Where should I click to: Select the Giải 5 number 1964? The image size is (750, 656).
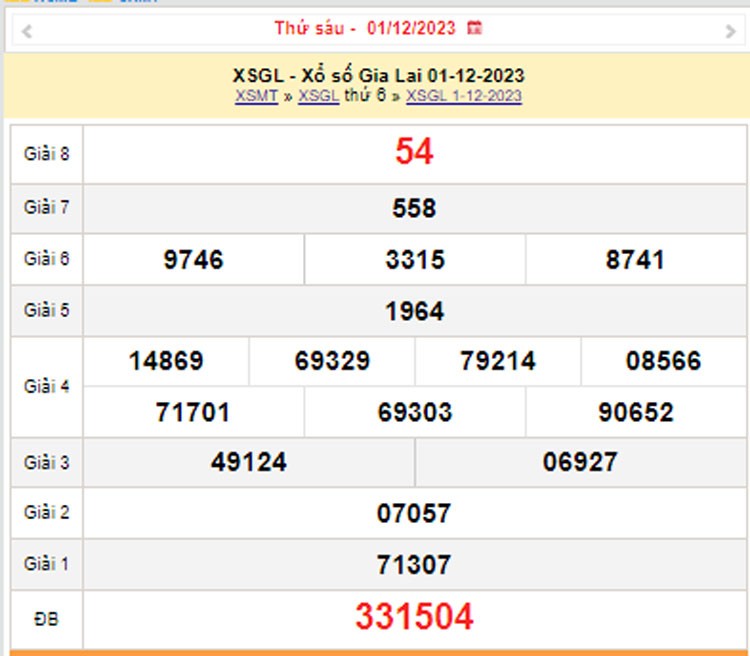coord(414,311)
